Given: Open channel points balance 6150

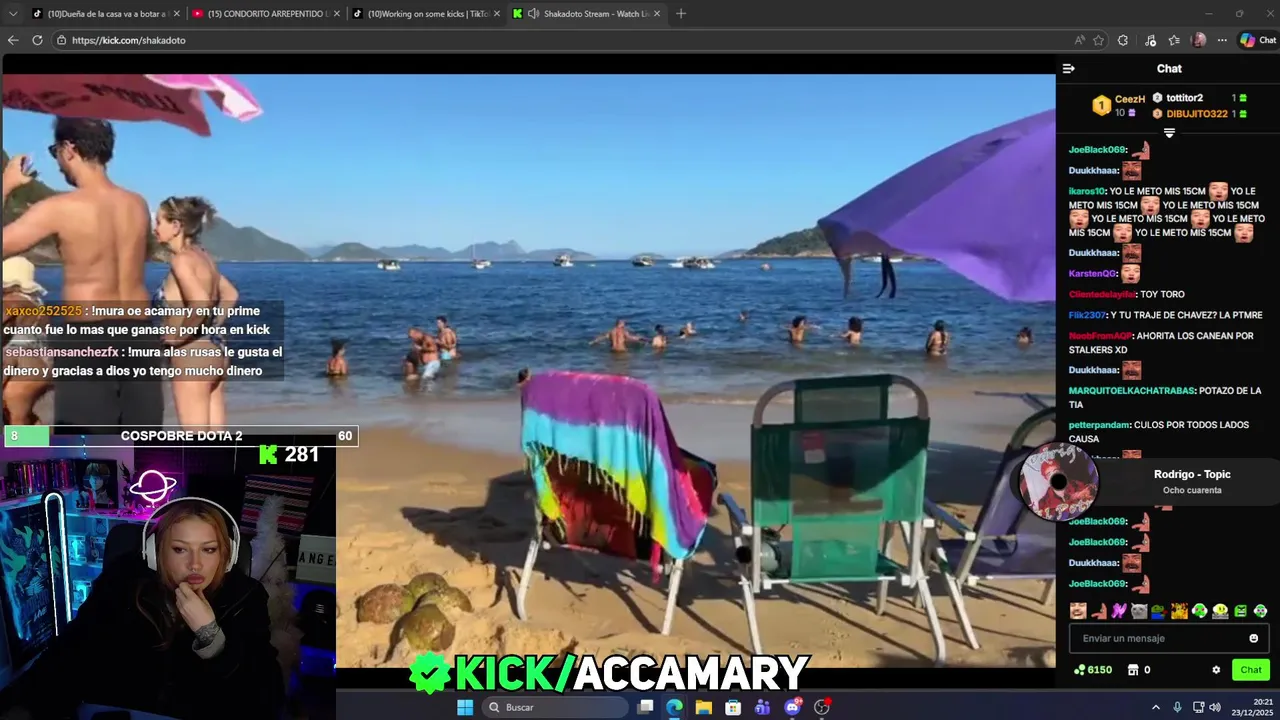Looking at the screenshot, I should 1092,670.
